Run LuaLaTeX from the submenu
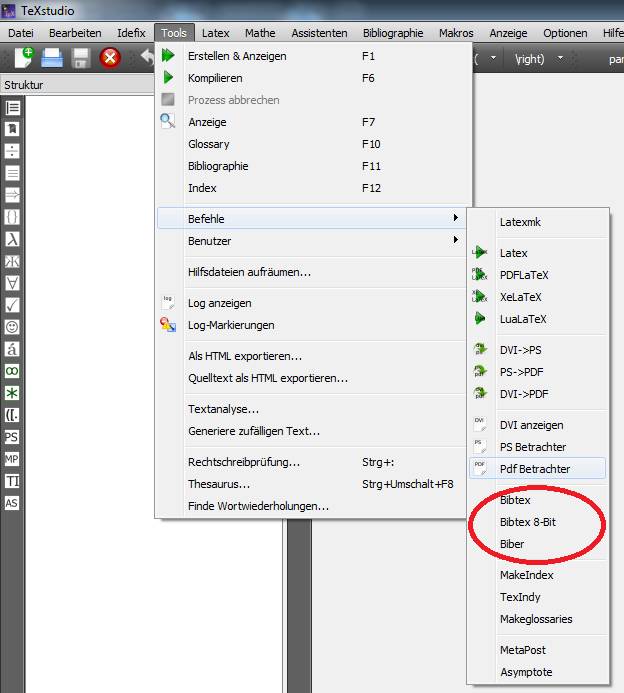624x693 pixels. 538,319
